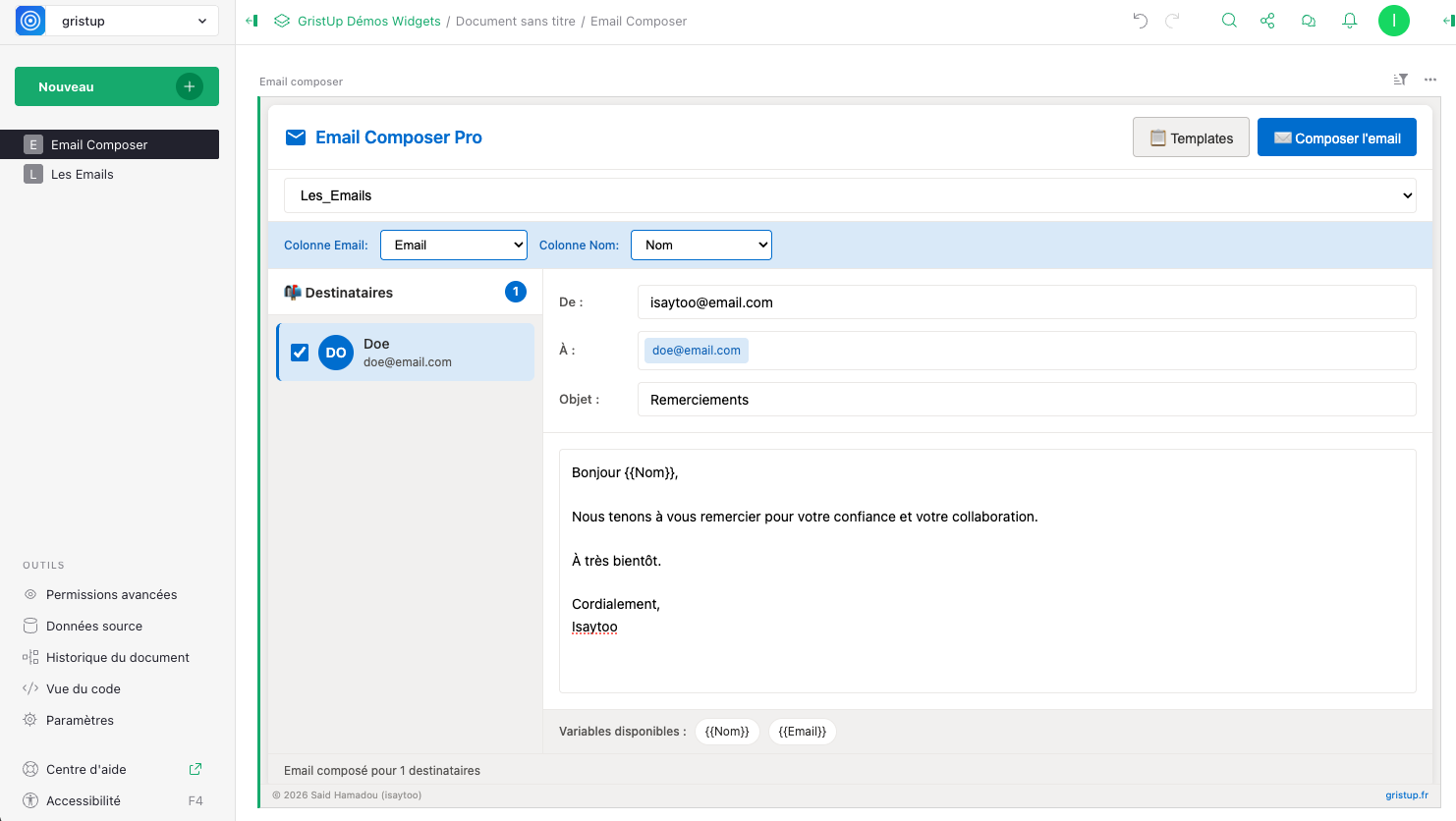Open the comments discussion icon
The height and width of the screenshot is (821, 1456).
(1308, 21)
